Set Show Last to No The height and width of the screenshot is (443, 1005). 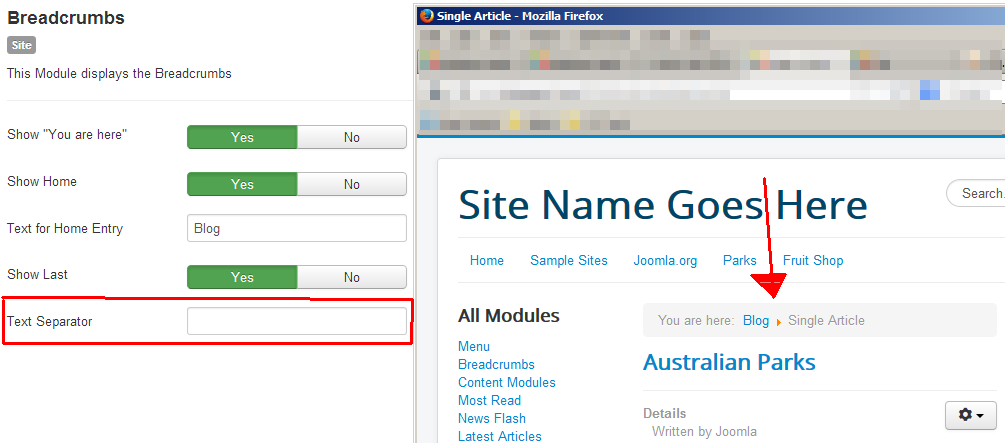pyautogui.click(x=351, y=277)
